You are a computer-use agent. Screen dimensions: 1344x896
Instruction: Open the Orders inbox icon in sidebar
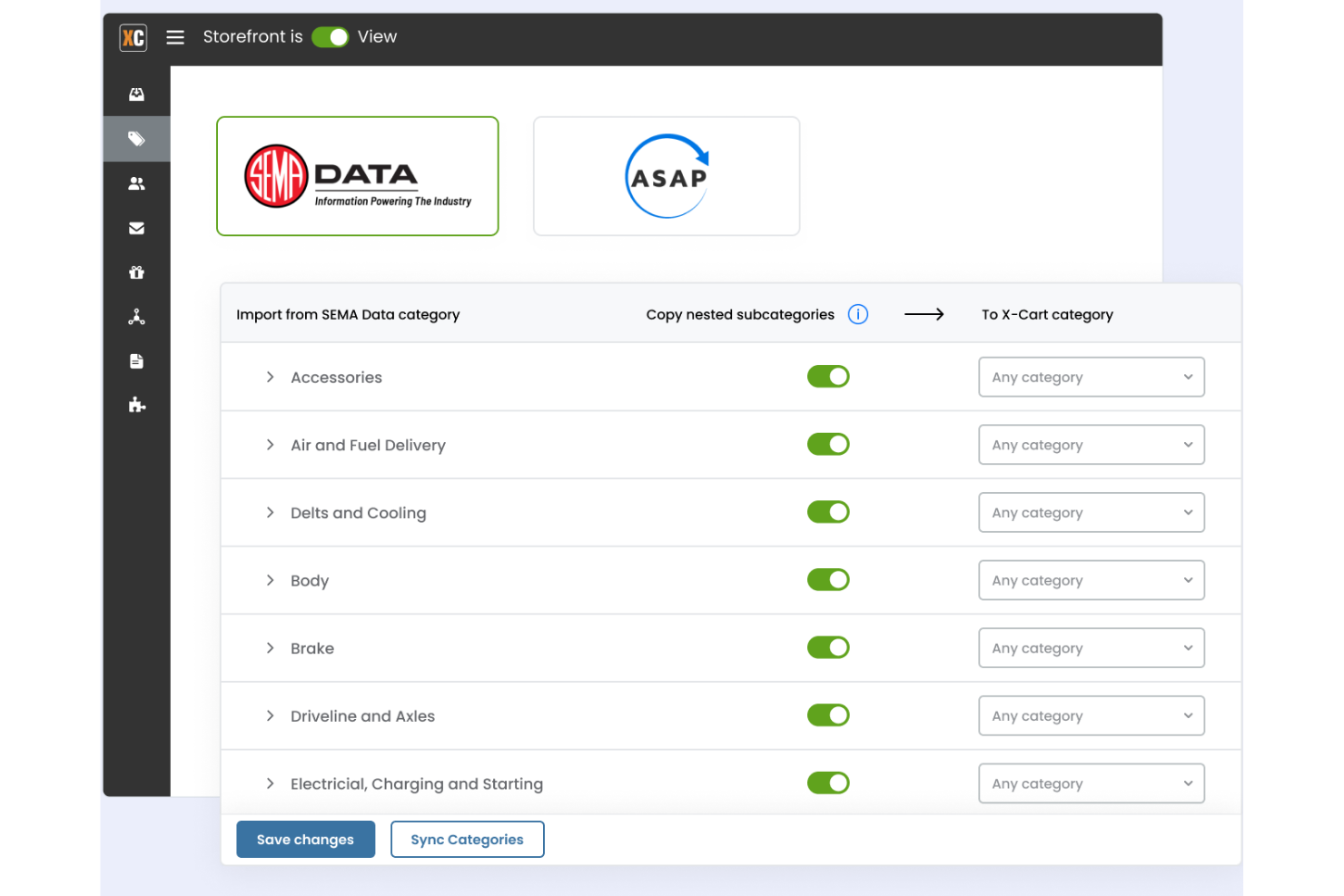click(136, 94)
